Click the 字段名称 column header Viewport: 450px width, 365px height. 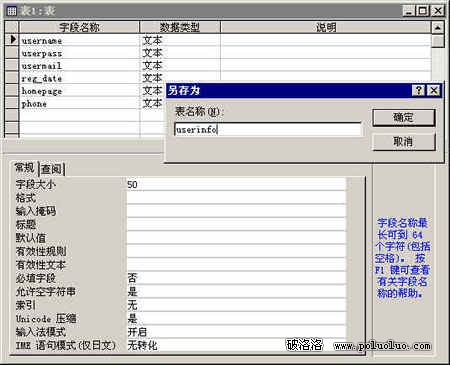point(80,27)
